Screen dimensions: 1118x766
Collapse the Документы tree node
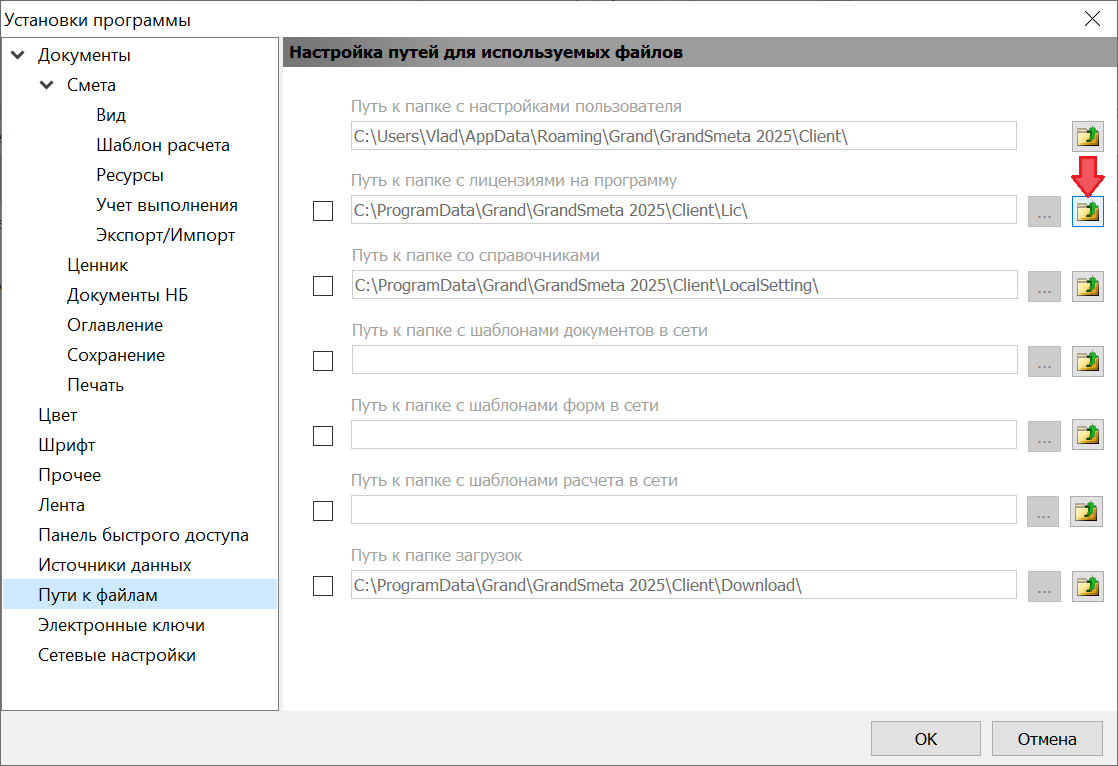[18, 55]
